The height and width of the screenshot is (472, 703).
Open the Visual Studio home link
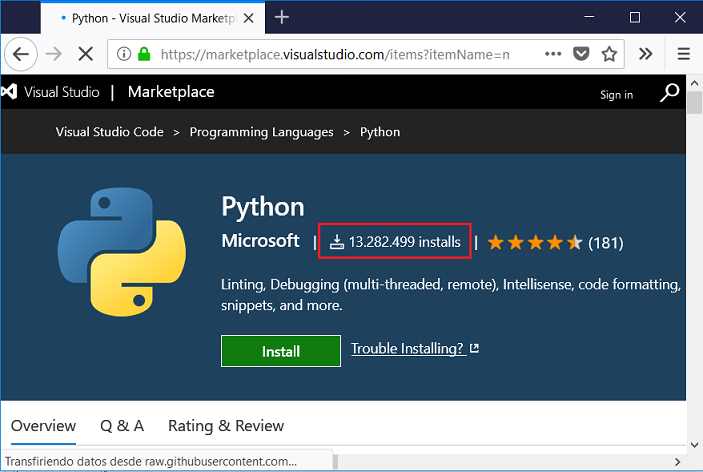[x=61, y=92]
